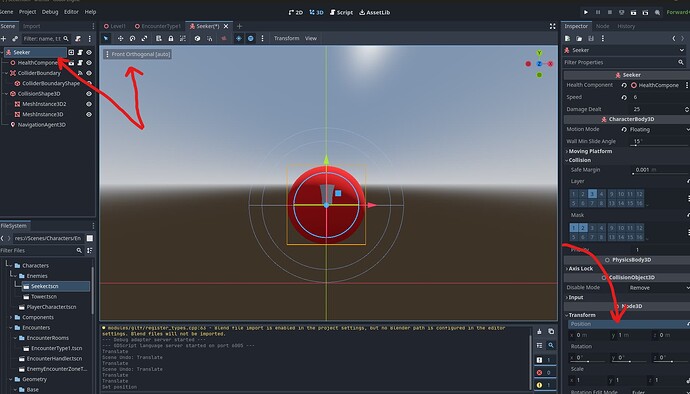
Task: Add a new scene tab
Action: coord(239,26)
